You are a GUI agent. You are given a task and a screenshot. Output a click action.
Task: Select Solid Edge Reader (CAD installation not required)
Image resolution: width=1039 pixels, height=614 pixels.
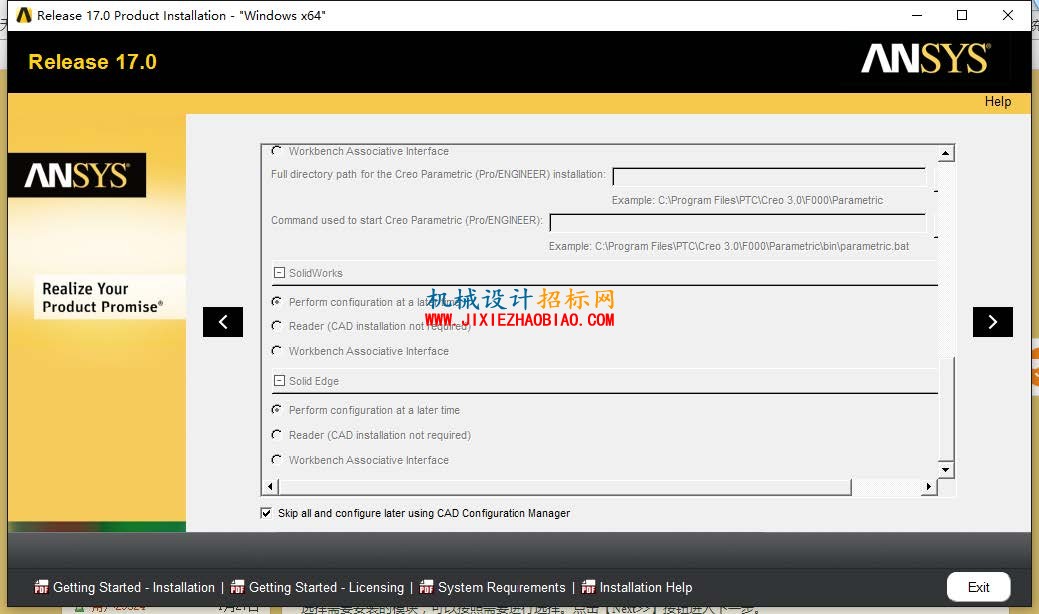coord(276,435)
